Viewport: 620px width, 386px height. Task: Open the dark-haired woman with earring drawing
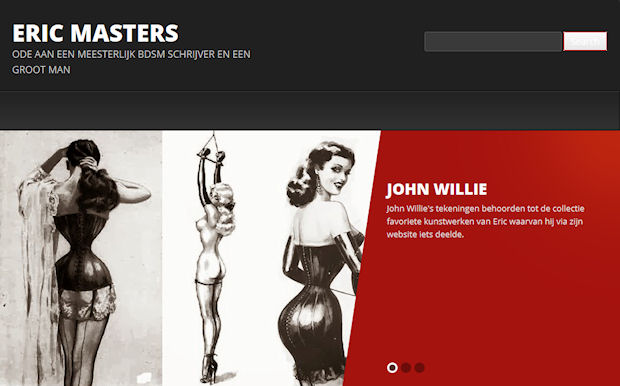[322, 263]
